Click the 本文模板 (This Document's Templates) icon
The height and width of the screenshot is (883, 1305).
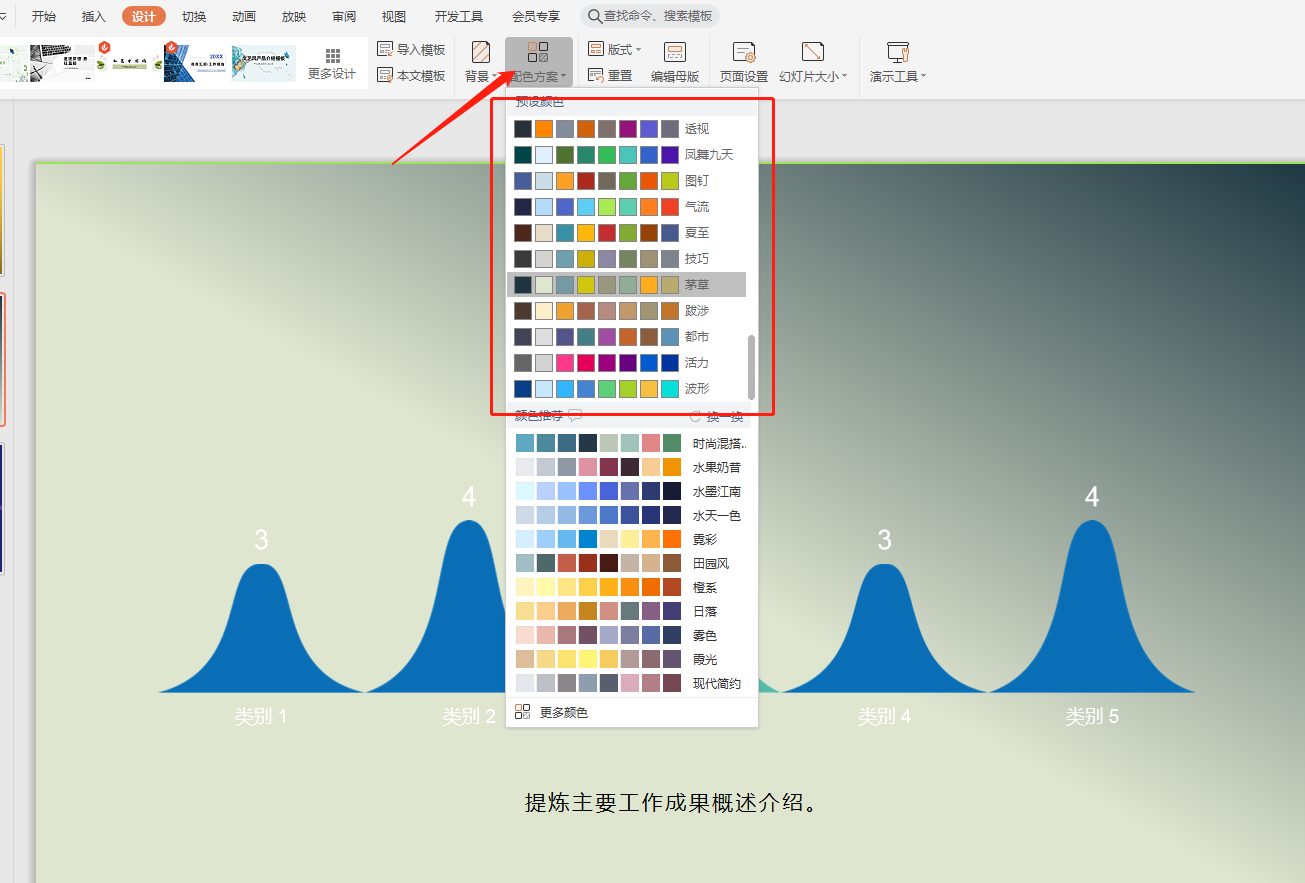click(386, 75)
